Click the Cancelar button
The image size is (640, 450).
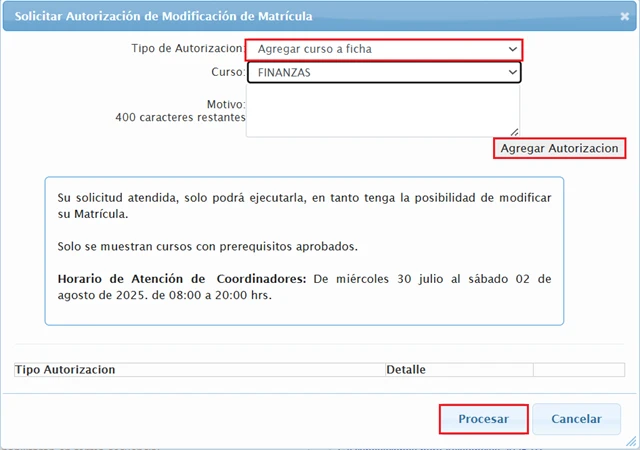tap(577, 419)
